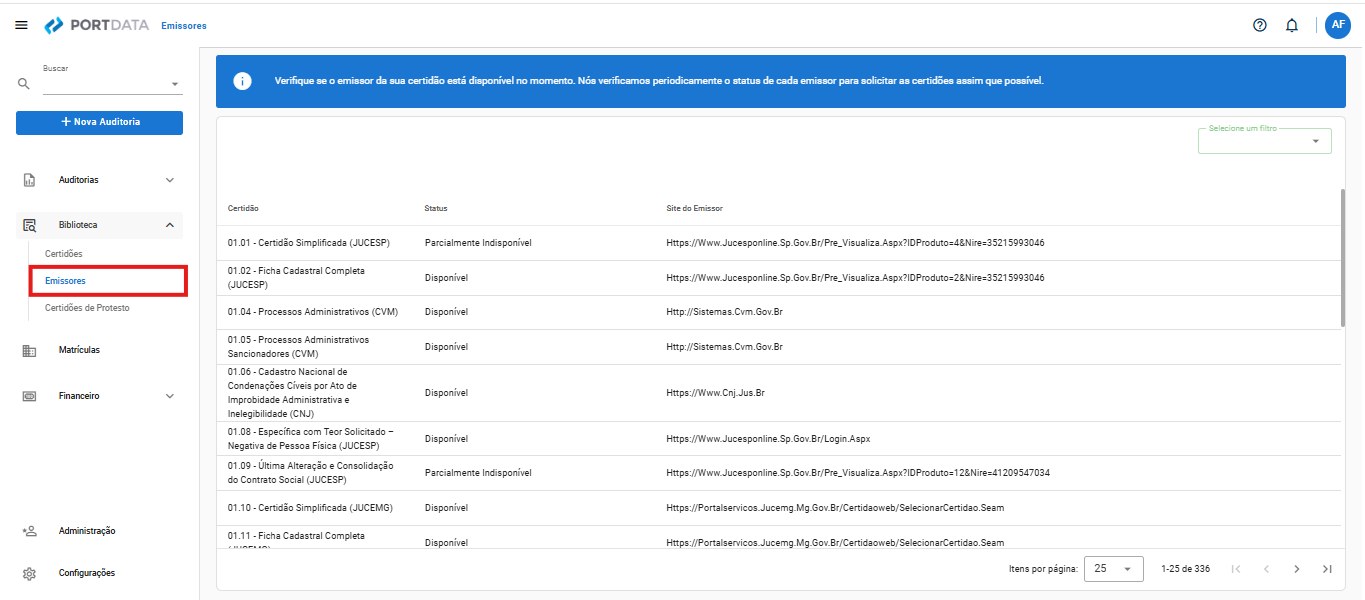Screen dimensions: 1365x600
Task: Go to next page of table
Action: click(x=1297, y=569)
